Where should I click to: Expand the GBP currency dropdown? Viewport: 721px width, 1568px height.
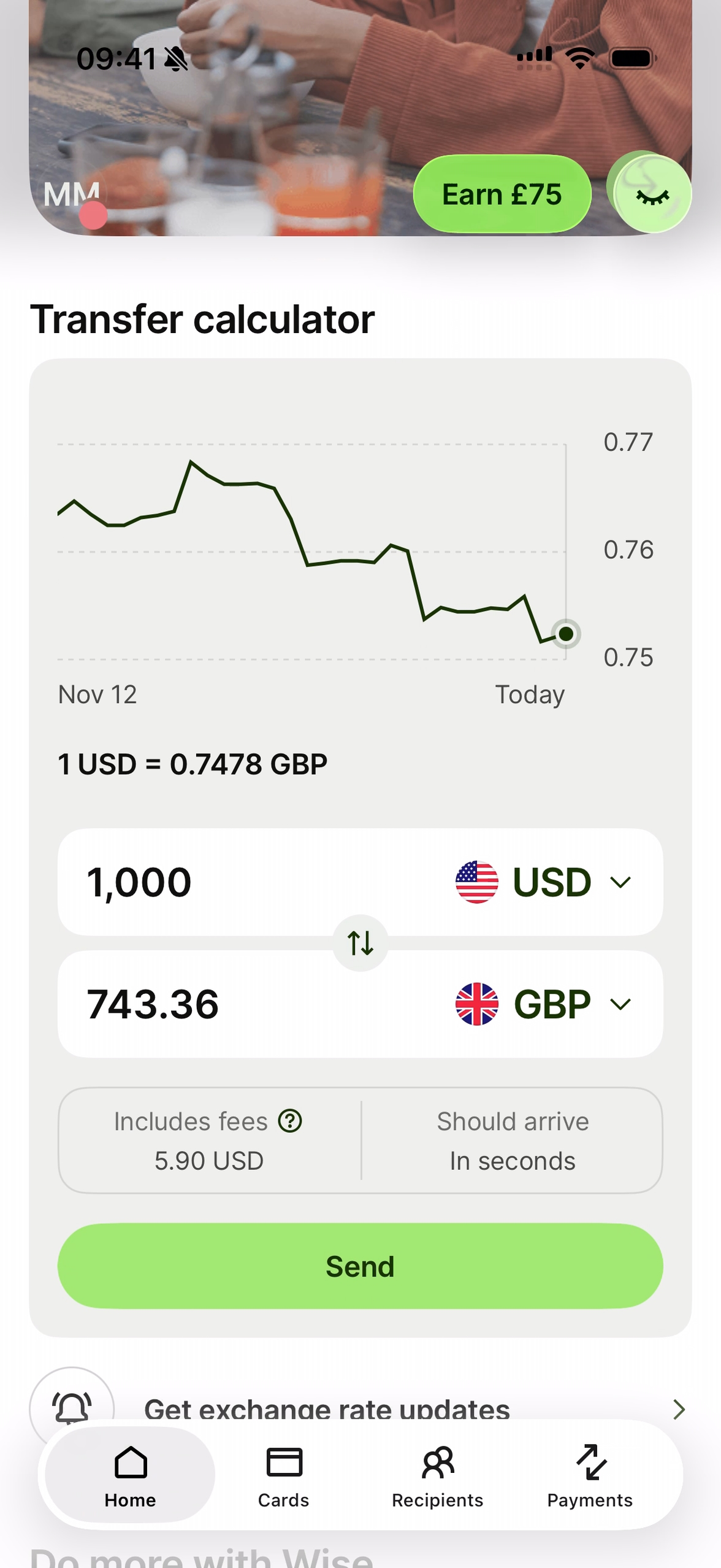(x=620, y=1004)
